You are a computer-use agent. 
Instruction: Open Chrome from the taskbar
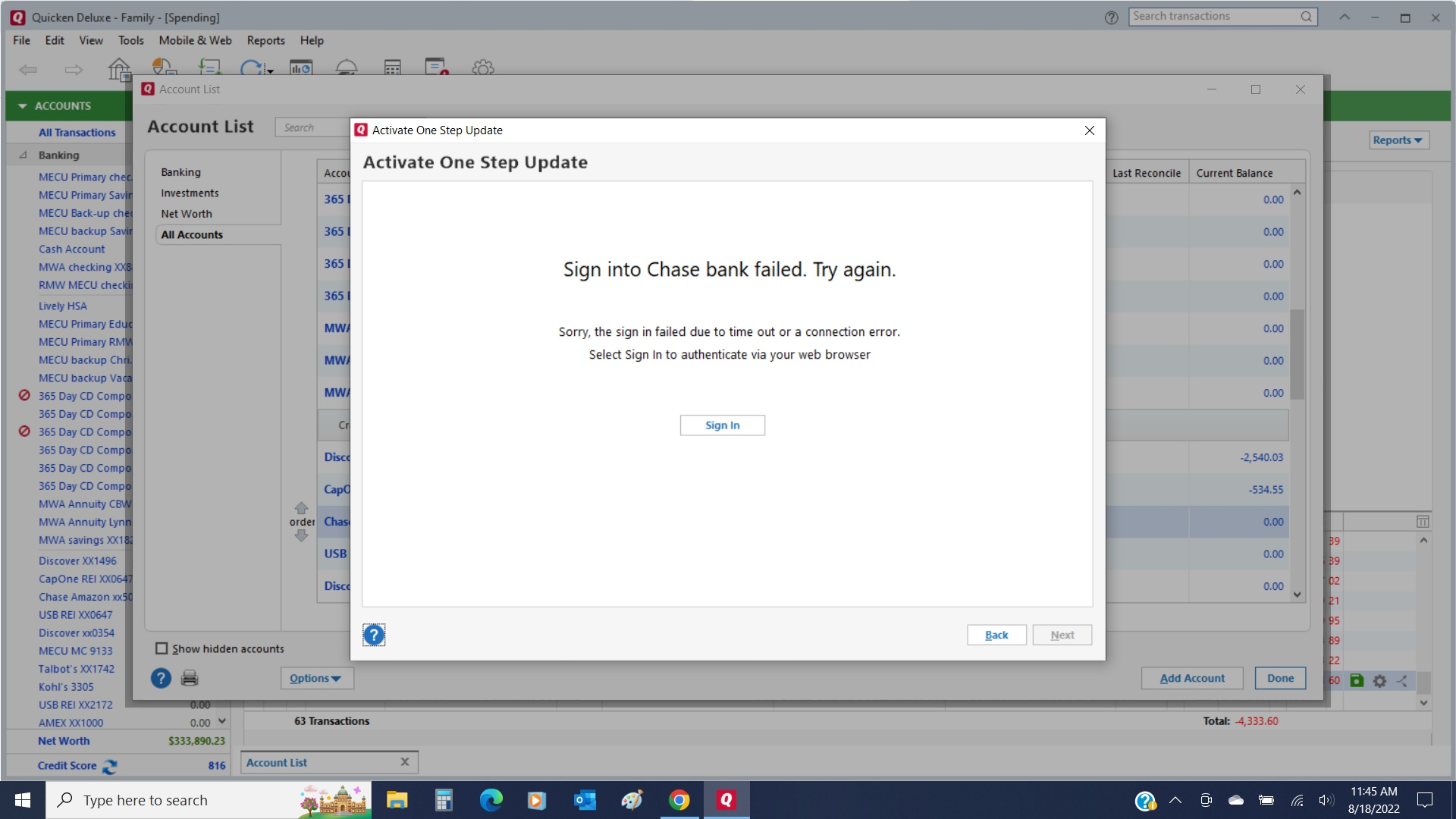[679, 800]
